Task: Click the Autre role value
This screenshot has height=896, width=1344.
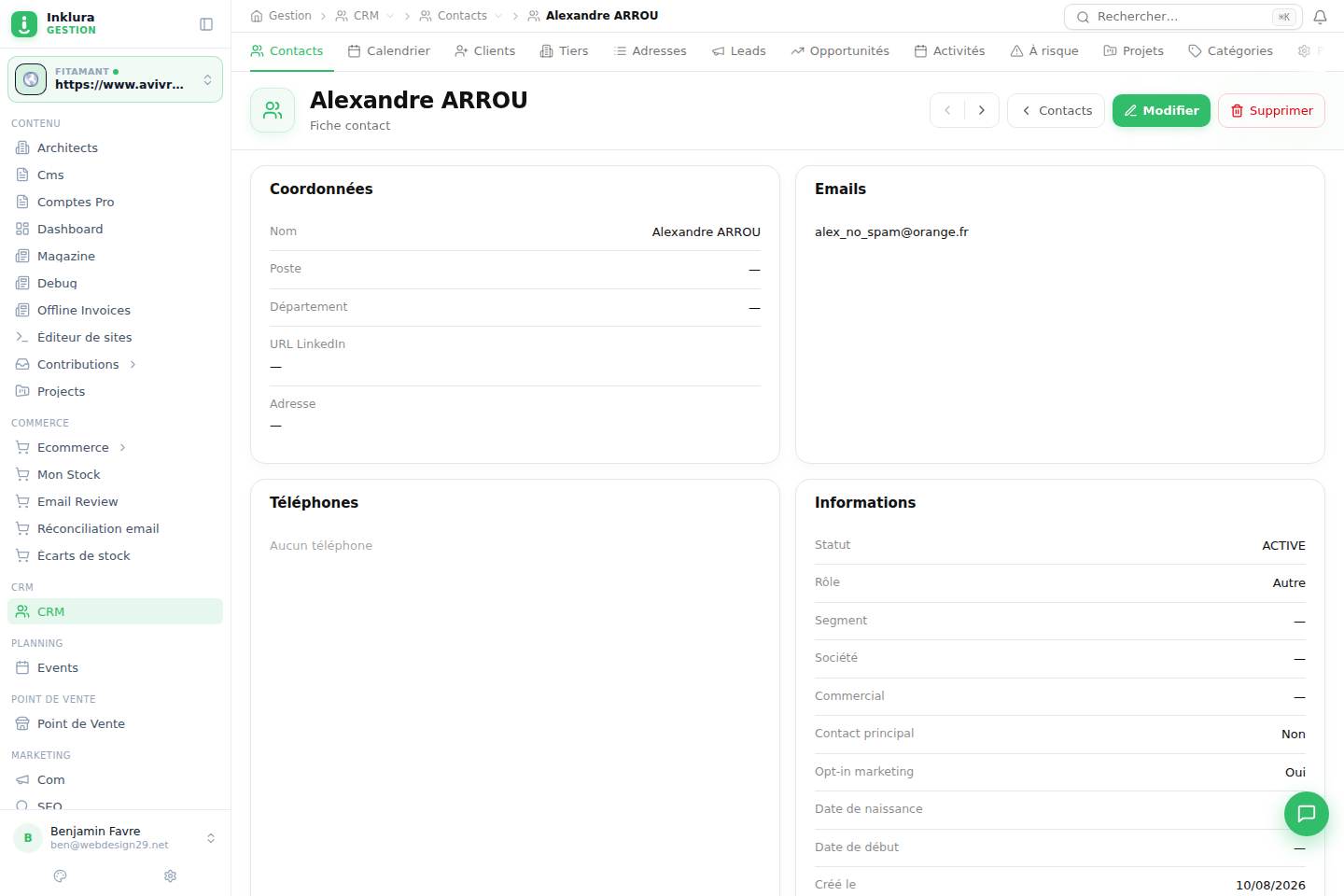Action: pos(1289,582)
